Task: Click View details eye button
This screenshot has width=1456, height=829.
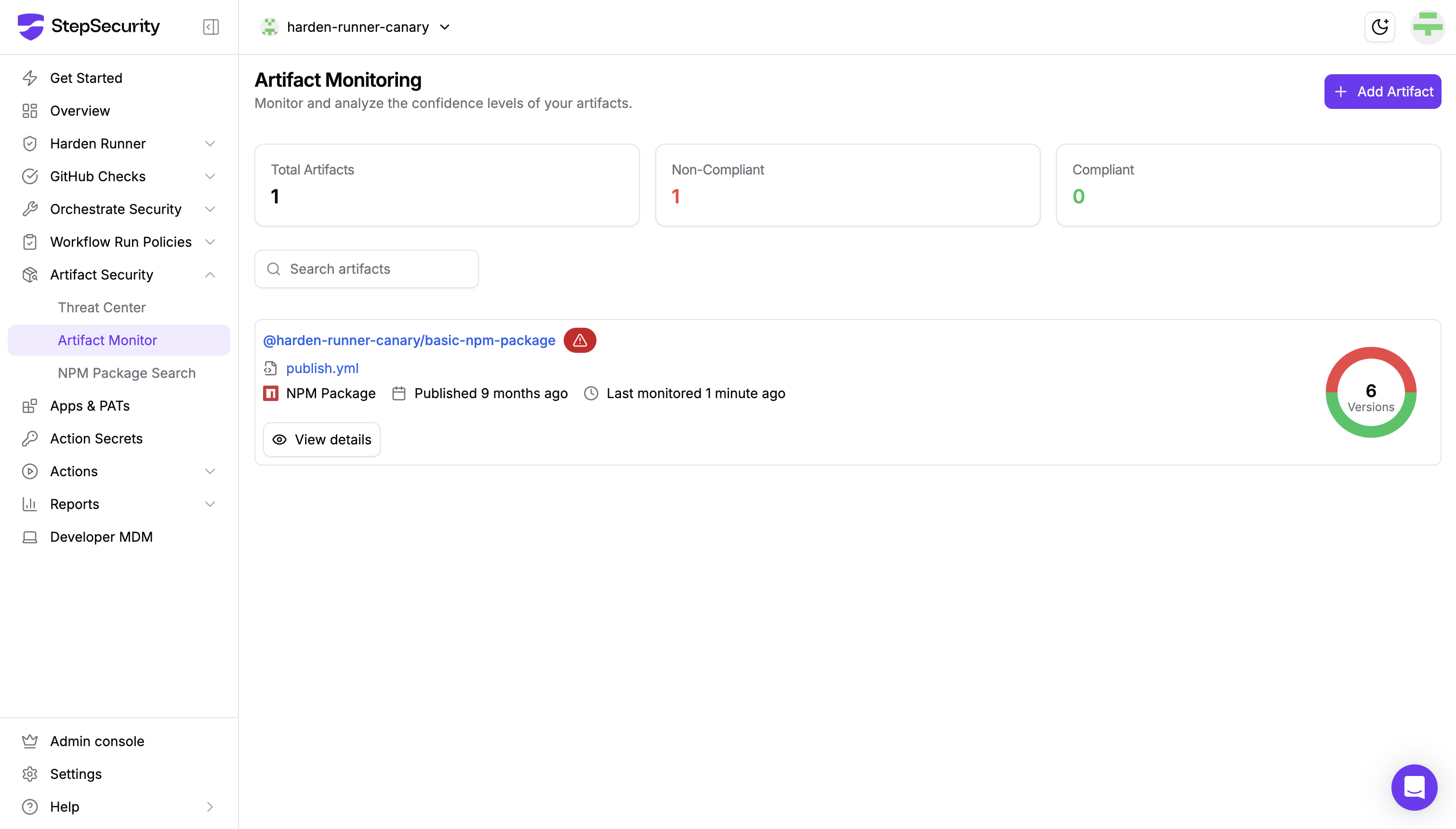Action: pyautogui.click(x=321, y=440)
